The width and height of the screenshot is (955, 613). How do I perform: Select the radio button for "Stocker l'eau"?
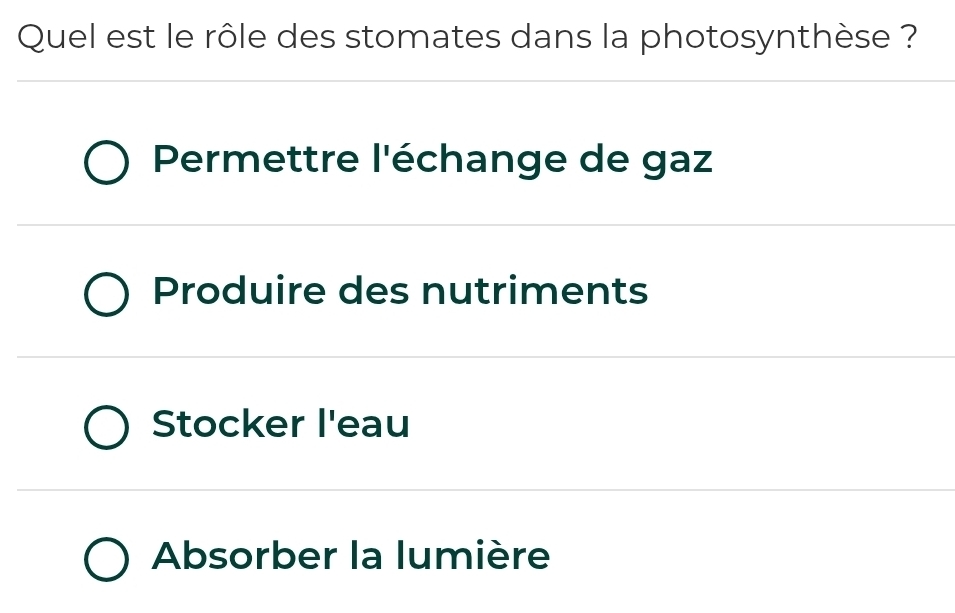pos(106,428)
